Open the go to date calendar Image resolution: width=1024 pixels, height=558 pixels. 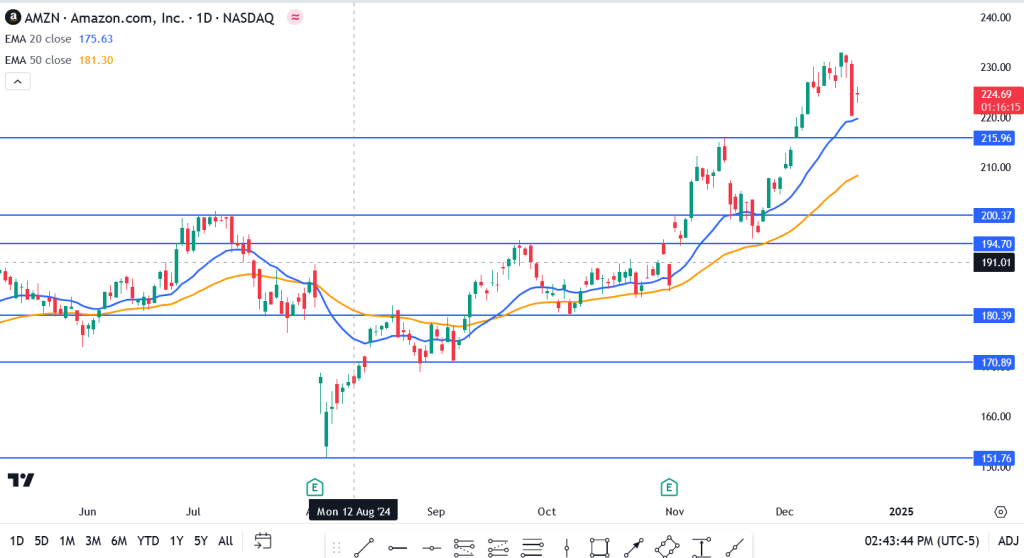click(263, 541)
